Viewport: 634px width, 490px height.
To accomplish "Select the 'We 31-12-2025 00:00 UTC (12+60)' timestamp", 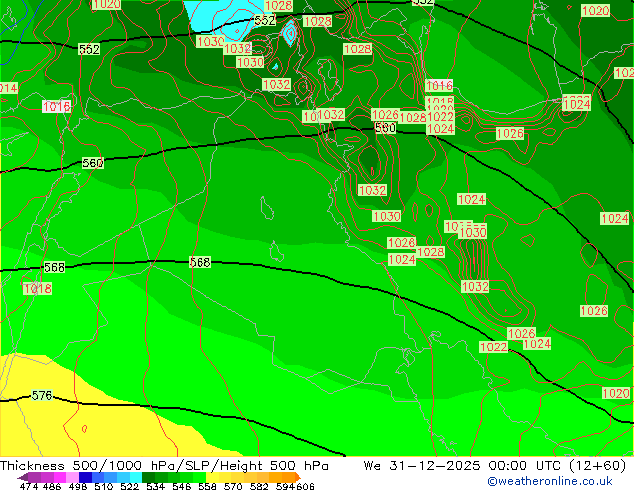I will click(495, 466).
